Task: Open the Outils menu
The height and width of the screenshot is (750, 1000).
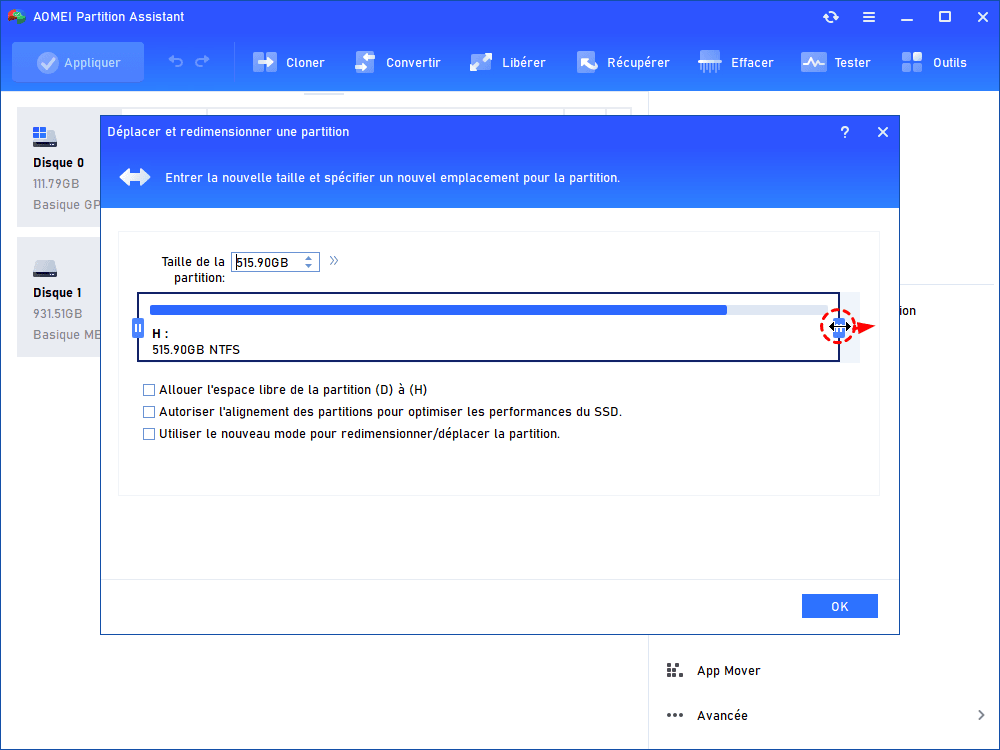Action: tap(934, 62)
